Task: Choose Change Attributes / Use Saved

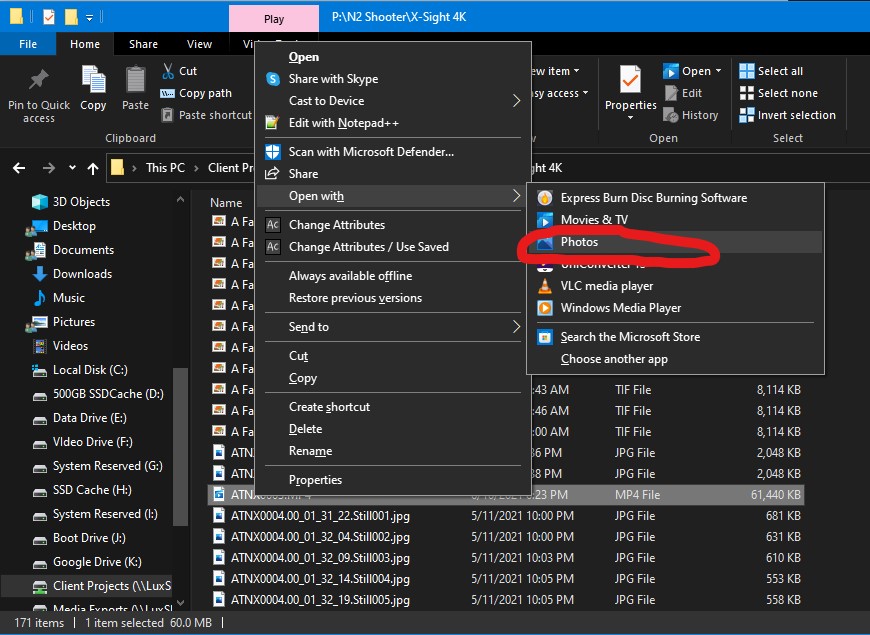Action: pos(369,246)
